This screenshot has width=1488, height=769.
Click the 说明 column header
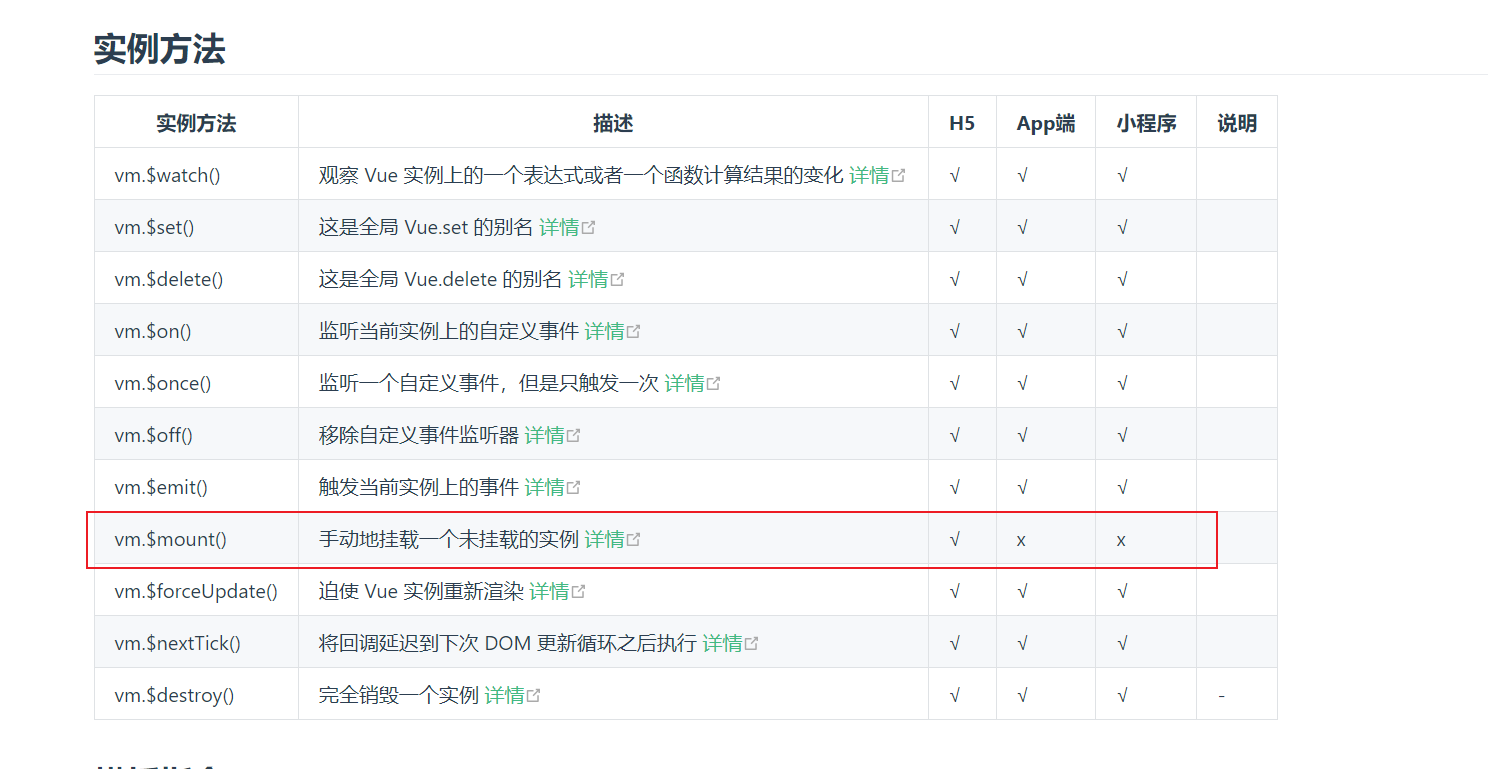coord(1236,123)
